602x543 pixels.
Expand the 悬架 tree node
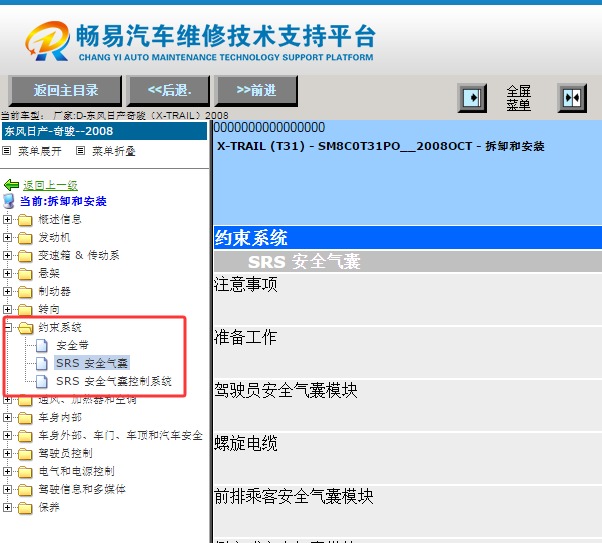click(7, 273)
